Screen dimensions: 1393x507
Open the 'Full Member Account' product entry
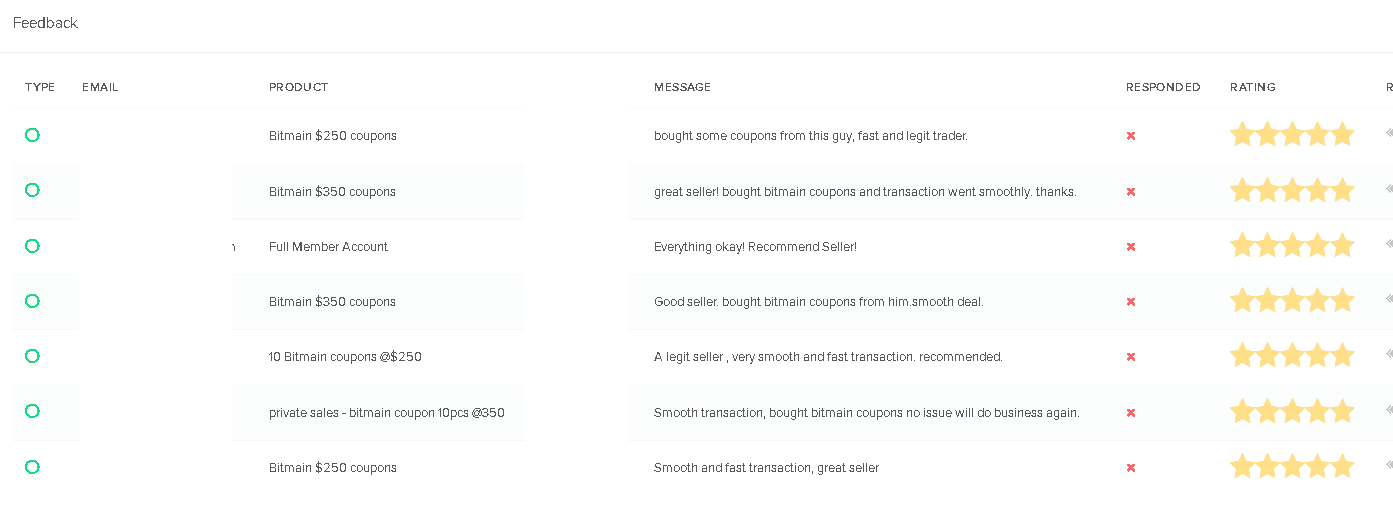(328, 247)
